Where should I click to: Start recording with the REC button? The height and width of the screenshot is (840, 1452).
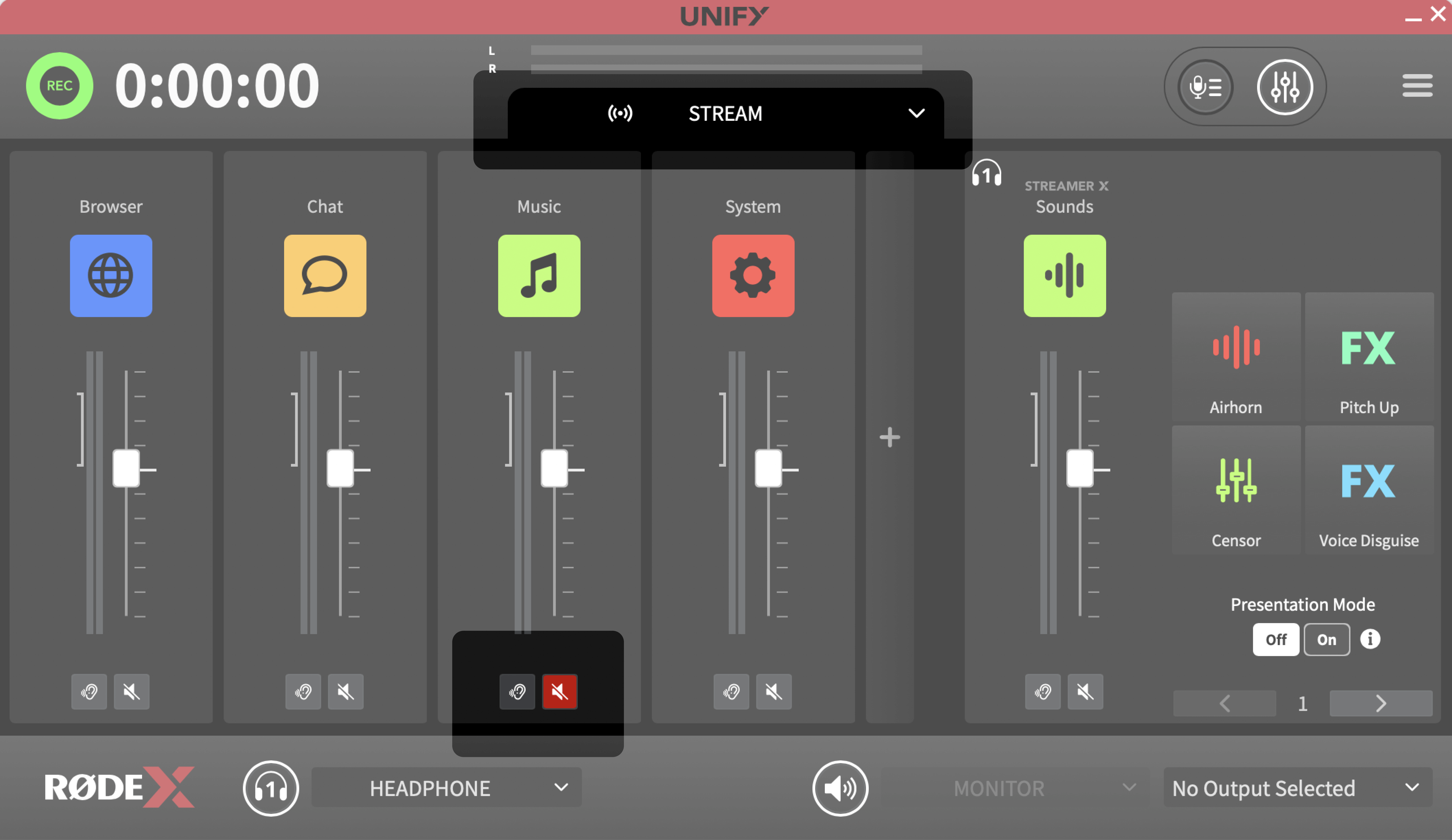[x=59, y=86]
